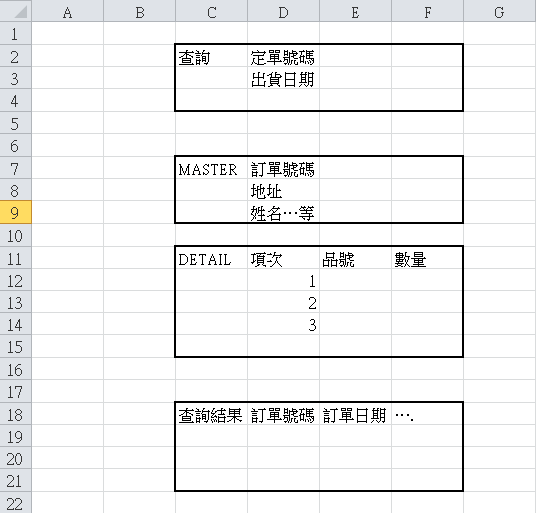Select cell 訂單號碼 in MASTER block
Screen dimensions: 536x513
tap(283, 168)
